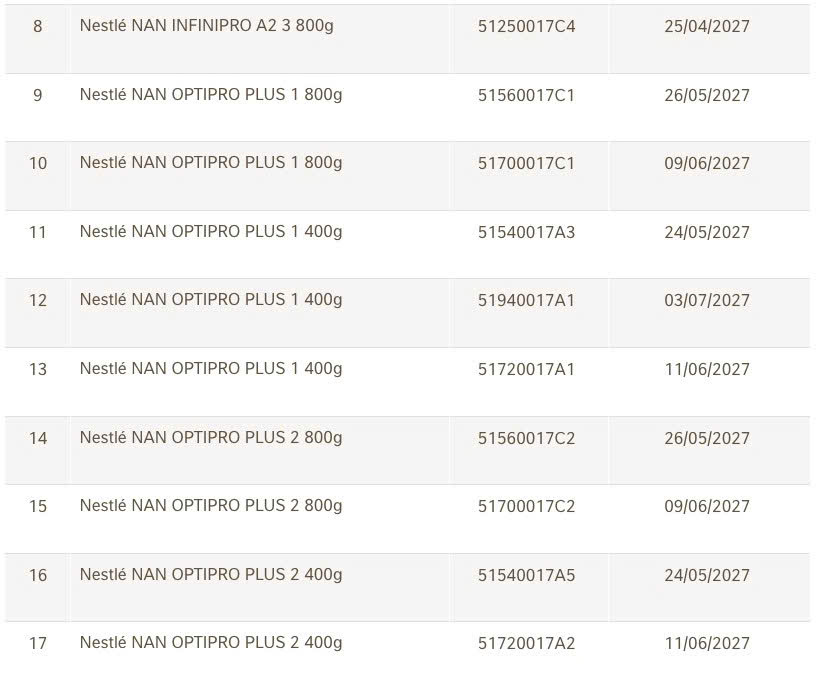Select batch code 51720017A1
820x684 pixels.
click(x=526, y=370)
